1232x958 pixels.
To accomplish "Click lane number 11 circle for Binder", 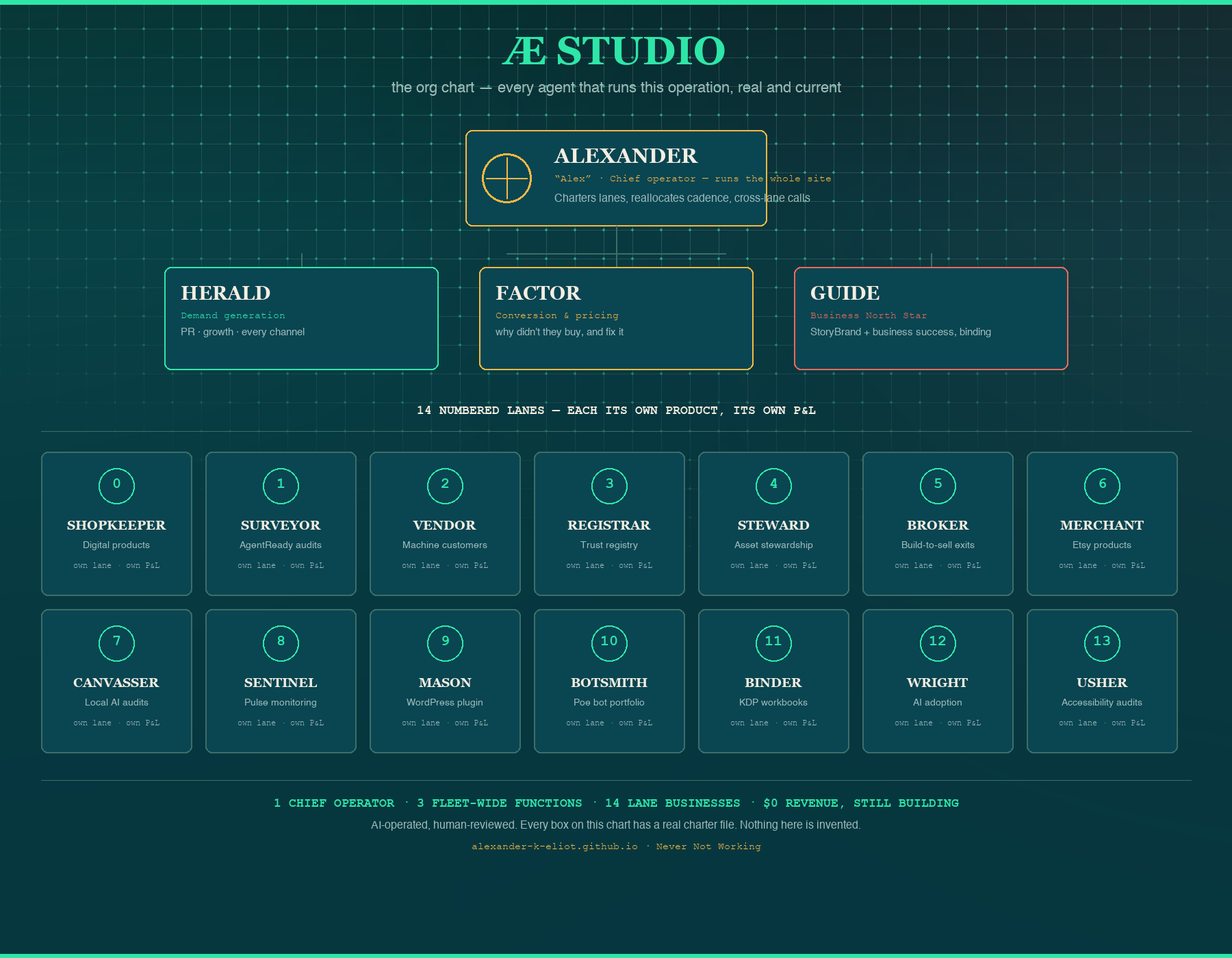I will coord(773,643).
